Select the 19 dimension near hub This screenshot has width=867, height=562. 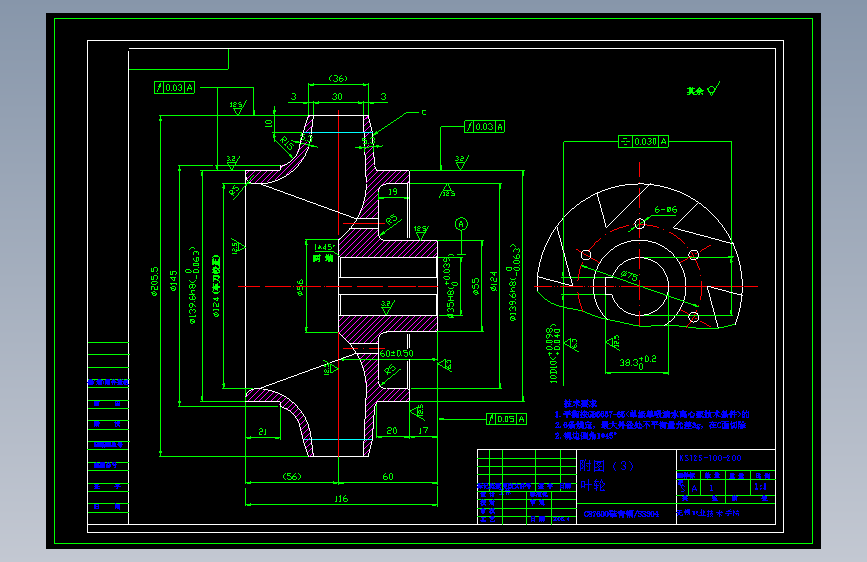pyautogui.click(x=393, y=192)
